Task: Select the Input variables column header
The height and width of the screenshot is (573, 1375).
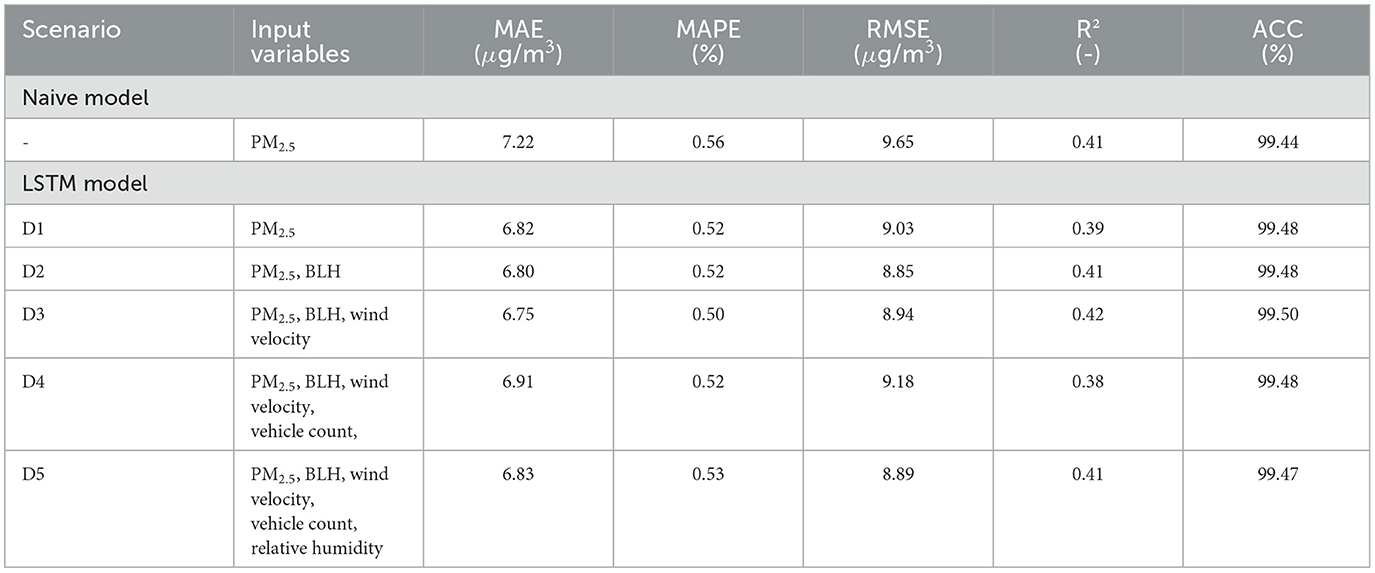Action: coord(300,41)
